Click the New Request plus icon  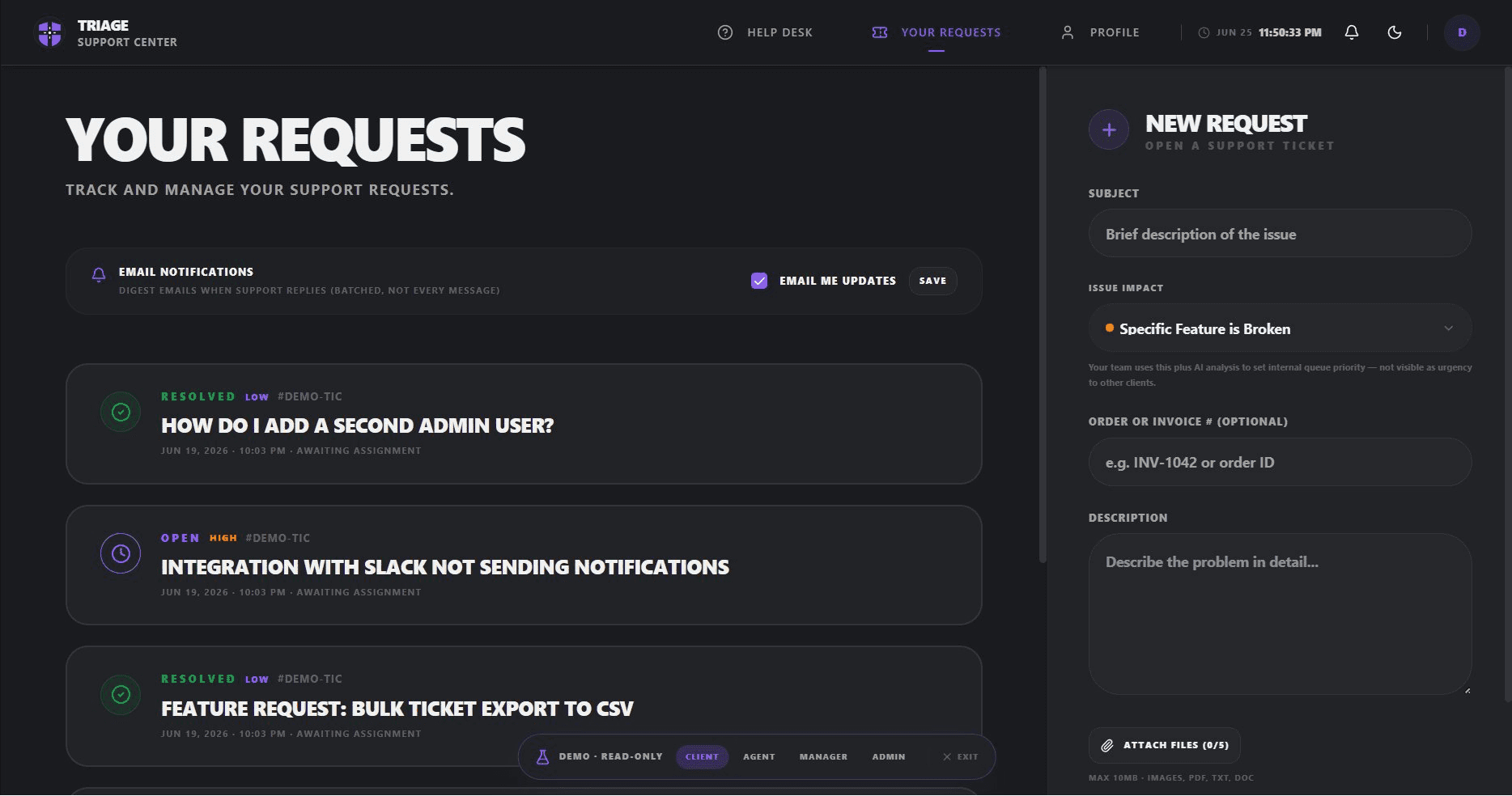1109,129
